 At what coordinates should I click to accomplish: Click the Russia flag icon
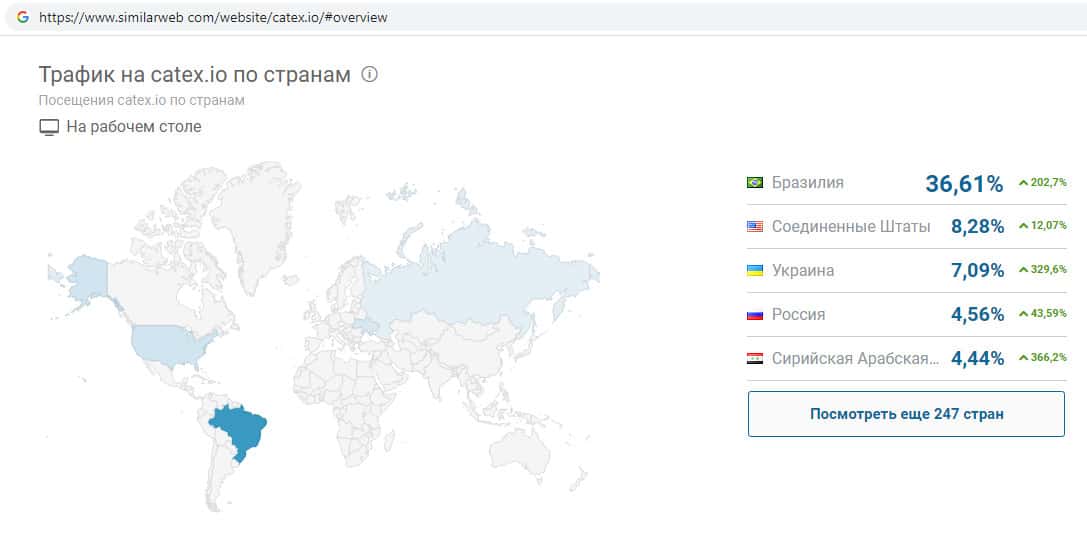point(755,315)
